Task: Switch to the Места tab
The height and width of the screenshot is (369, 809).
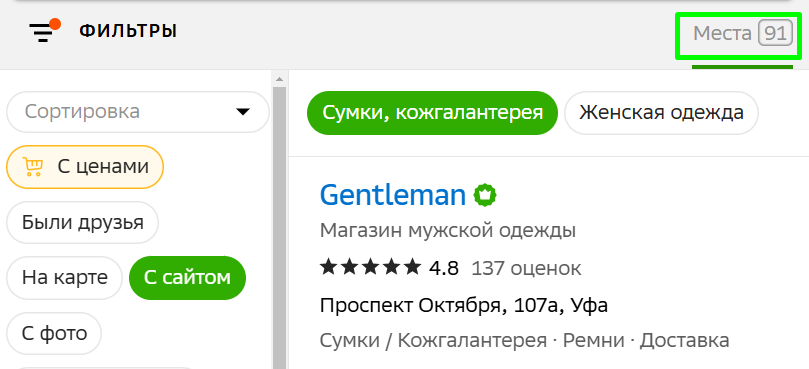Action: tap(742, 34)
